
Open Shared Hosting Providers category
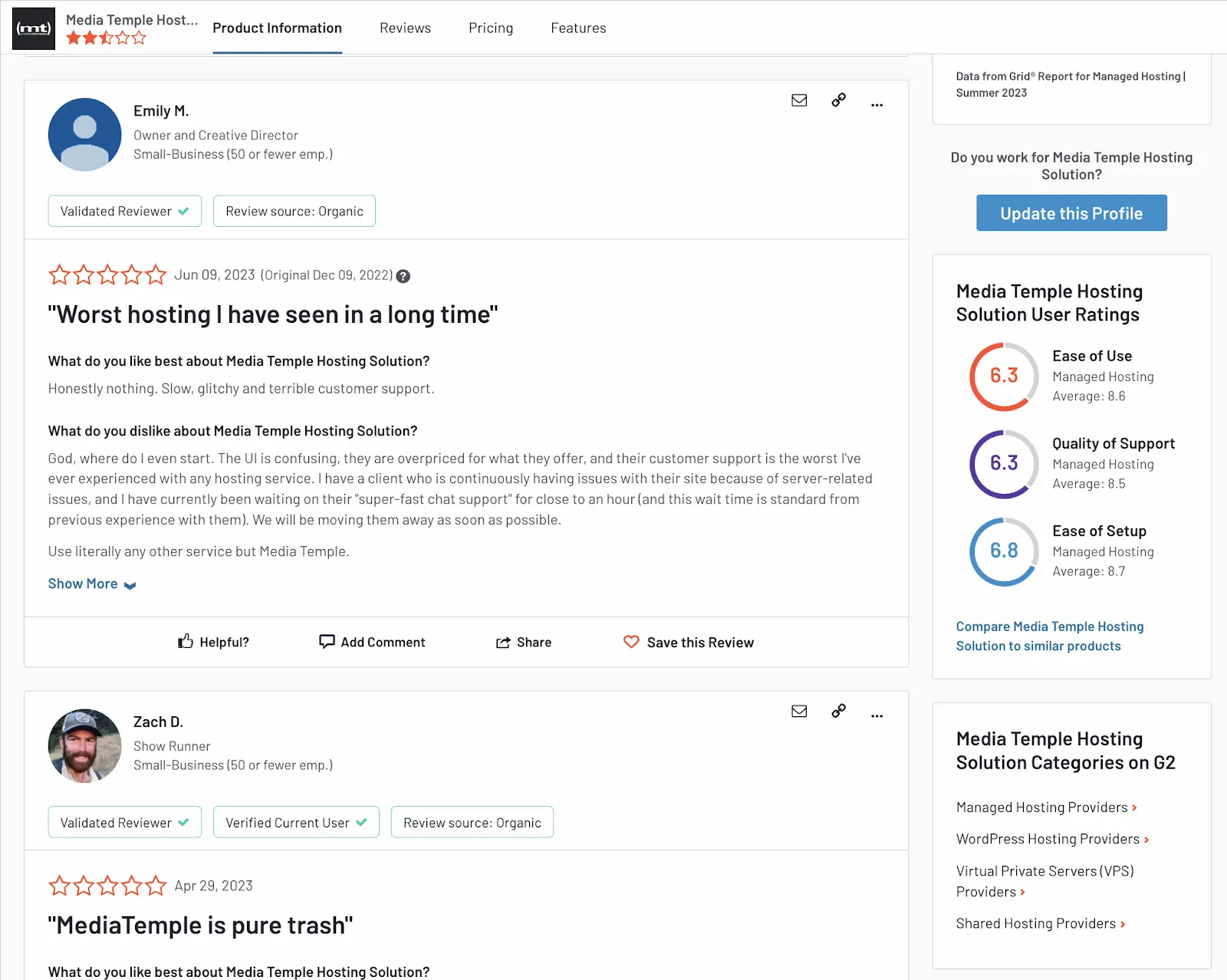click(1041, 924)
